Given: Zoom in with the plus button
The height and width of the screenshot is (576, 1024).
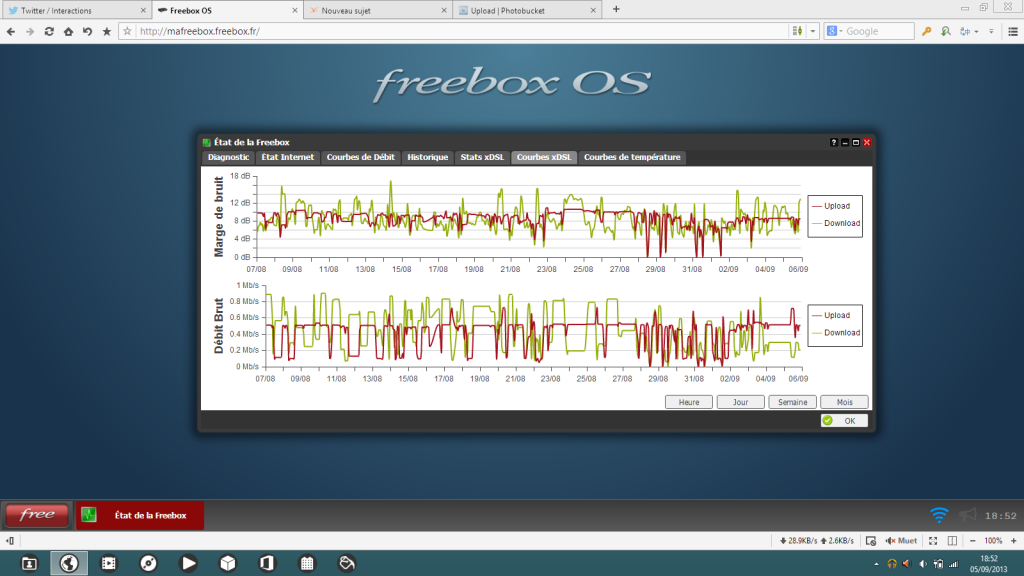Looking at the screenshot, I should tap(1014, 541).
